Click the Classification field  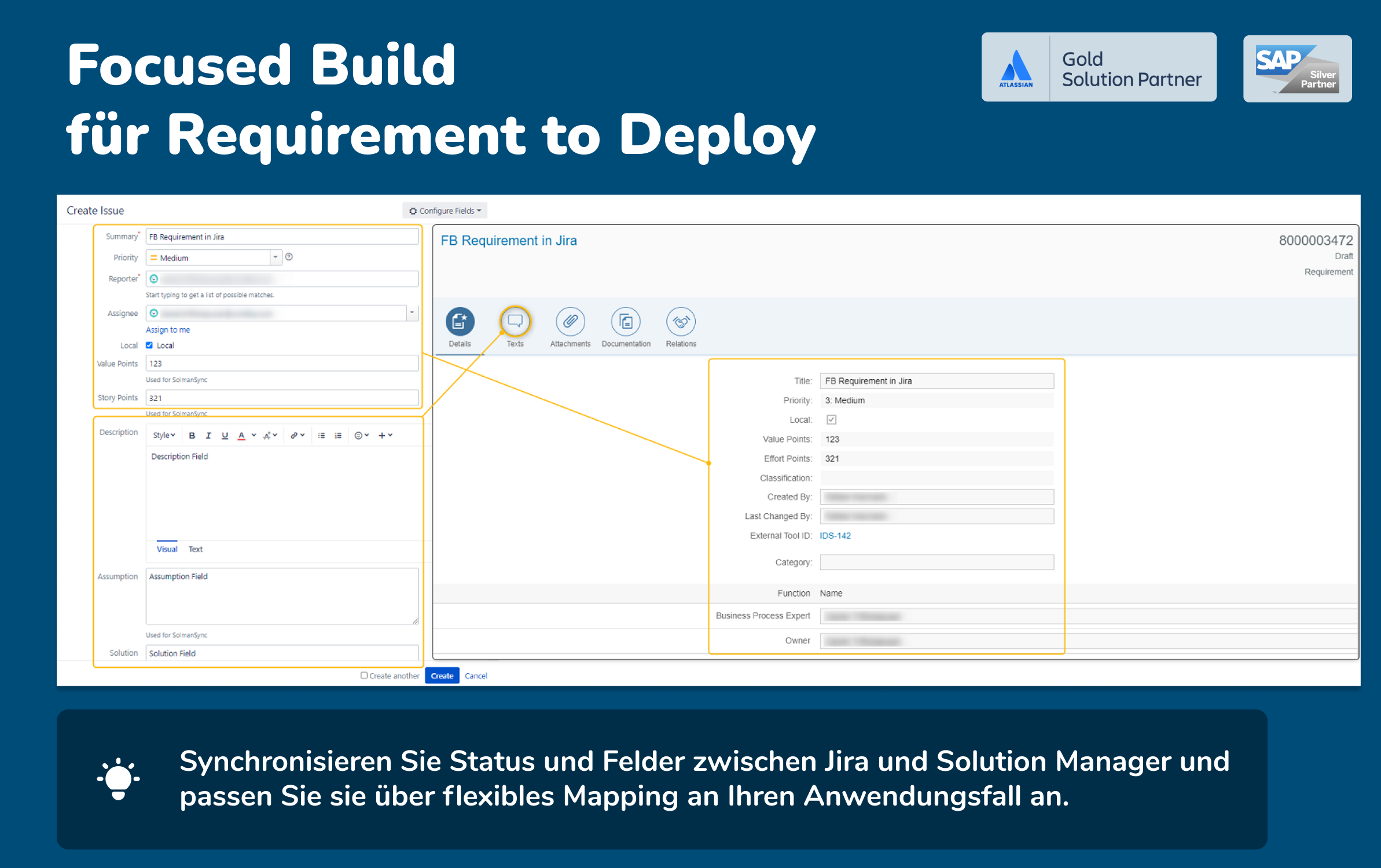936,477
